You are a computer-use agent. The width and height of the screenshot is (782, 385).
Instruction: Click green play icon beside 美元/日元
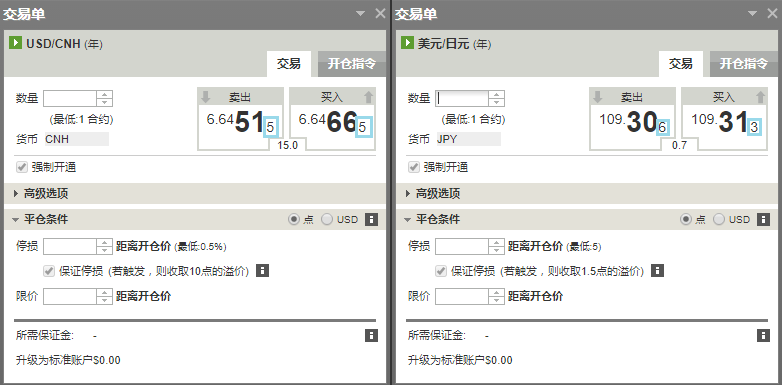tap(407, 43)
